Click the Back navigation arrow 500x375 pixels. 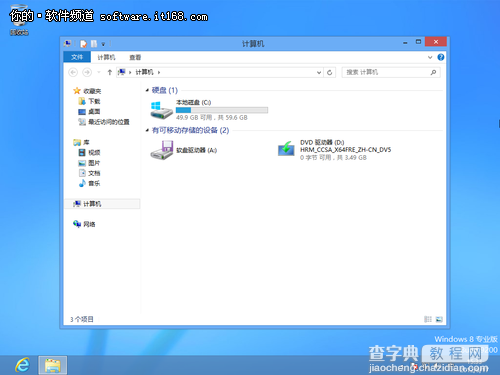point(73,72)
